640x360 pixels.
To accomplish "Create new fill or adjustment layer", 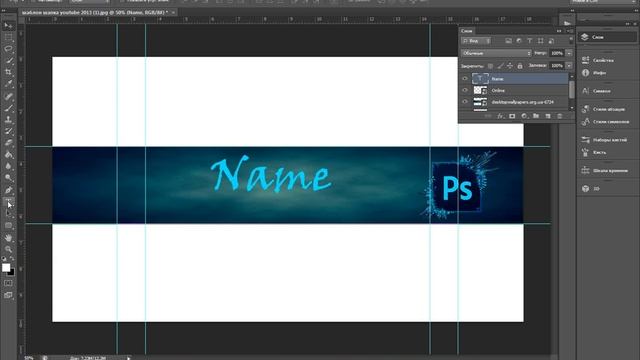I will click(x=524, y=116).
